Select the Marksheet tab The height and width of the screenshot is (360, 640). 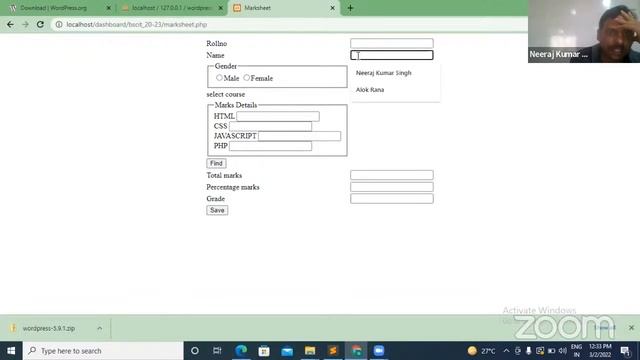pos(284,8)
